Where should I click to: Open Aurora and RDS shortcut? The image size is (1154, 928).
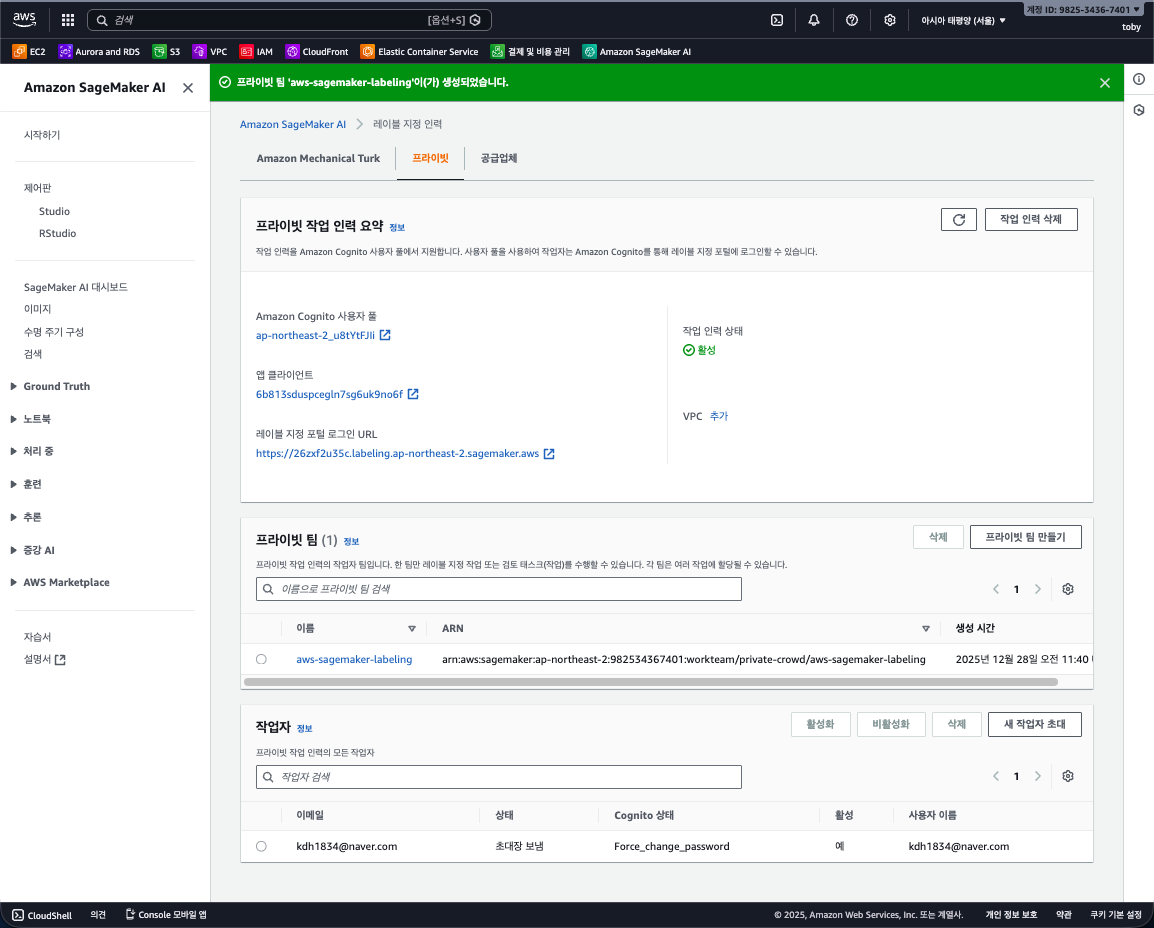(99, 52)
